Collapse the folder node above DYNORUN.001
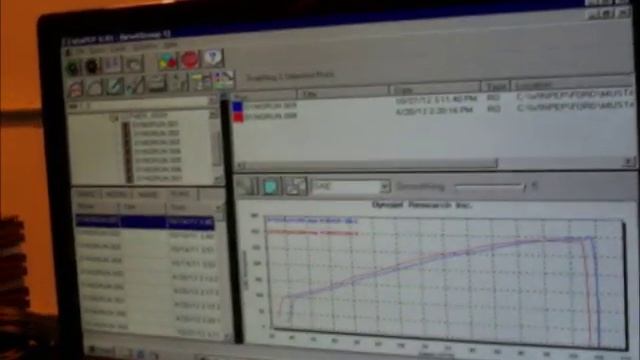 click(x=115, y=118)
